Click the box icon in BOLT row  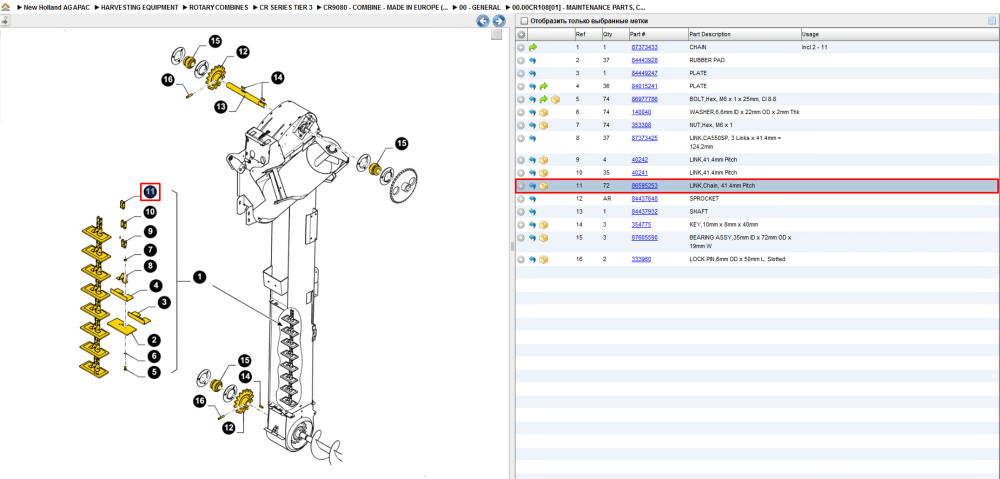[x=555, y=99]
